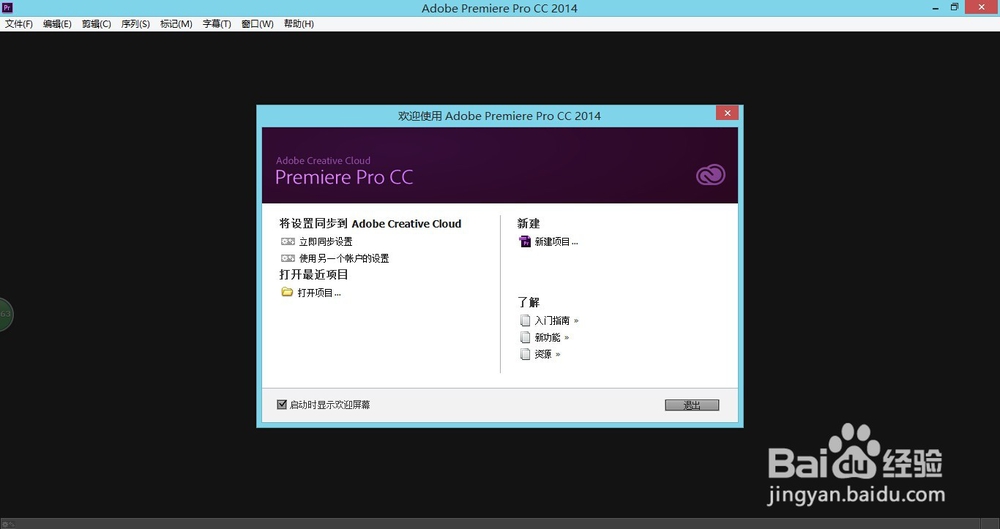Click the Premiere Pro CC banner text
Screen dimensions: 1000x529
point(344,177)
